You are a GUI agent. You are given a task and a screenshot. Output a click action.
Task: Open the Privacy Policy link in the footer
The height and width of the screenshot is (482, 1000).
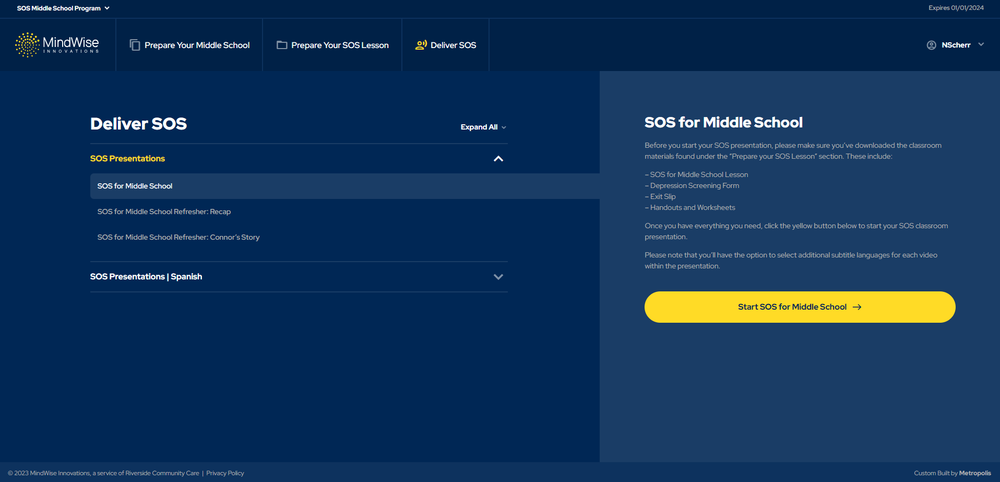click(x=225, y=473)
